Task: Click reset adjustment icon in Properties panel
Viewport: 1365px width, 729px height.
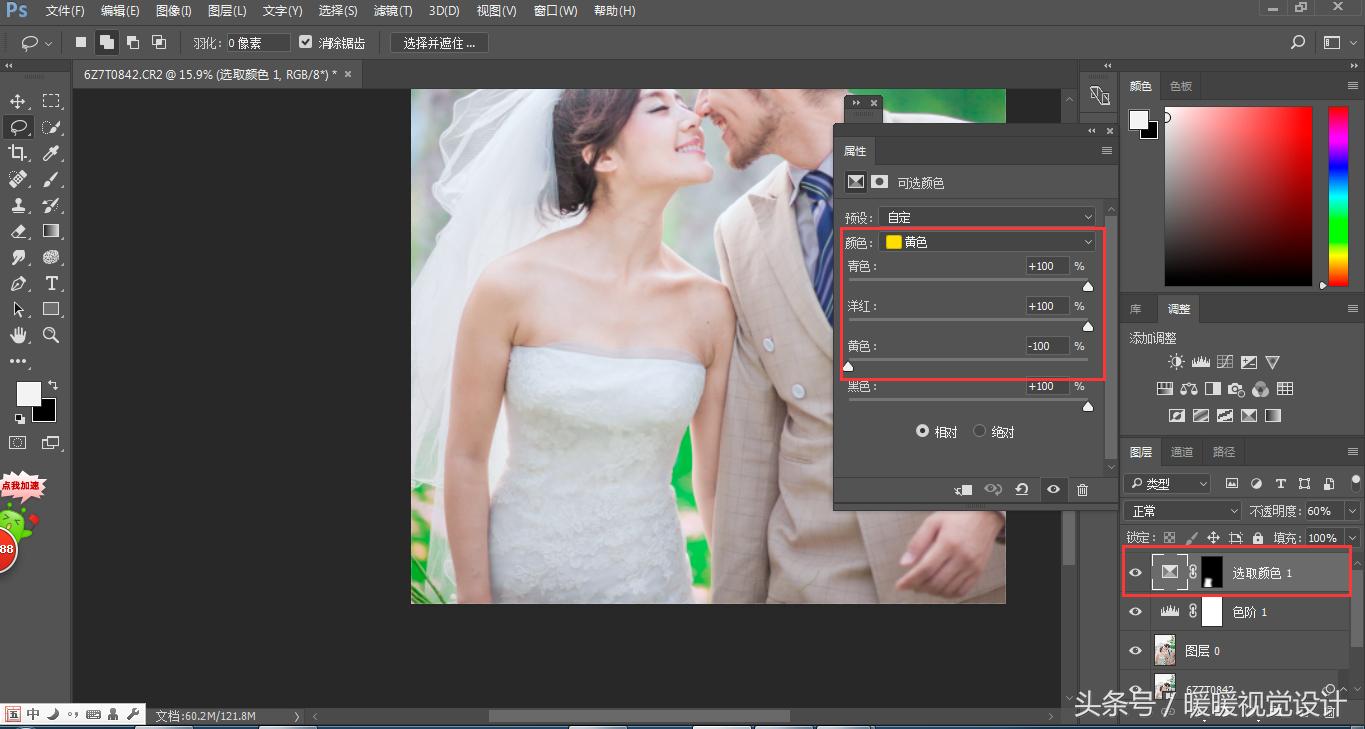Action: (1021, 490)
